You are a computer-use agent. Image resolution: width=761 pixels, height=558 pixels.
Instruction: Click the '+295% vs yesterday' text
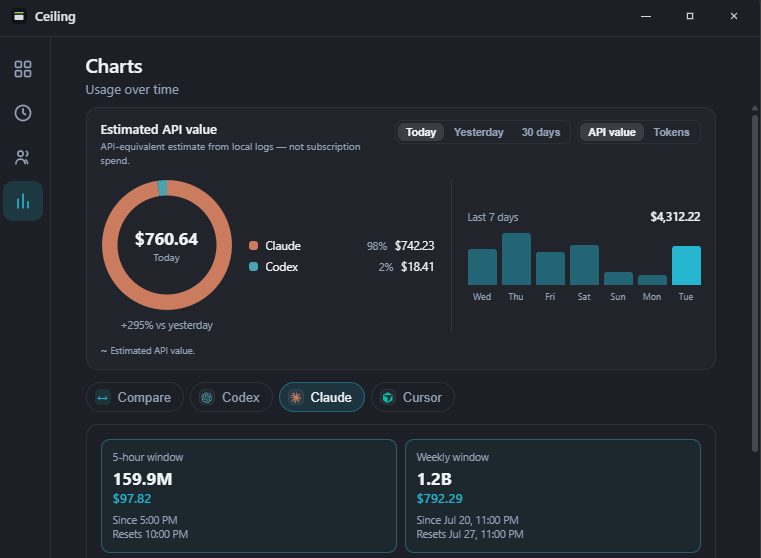[166, 325]
